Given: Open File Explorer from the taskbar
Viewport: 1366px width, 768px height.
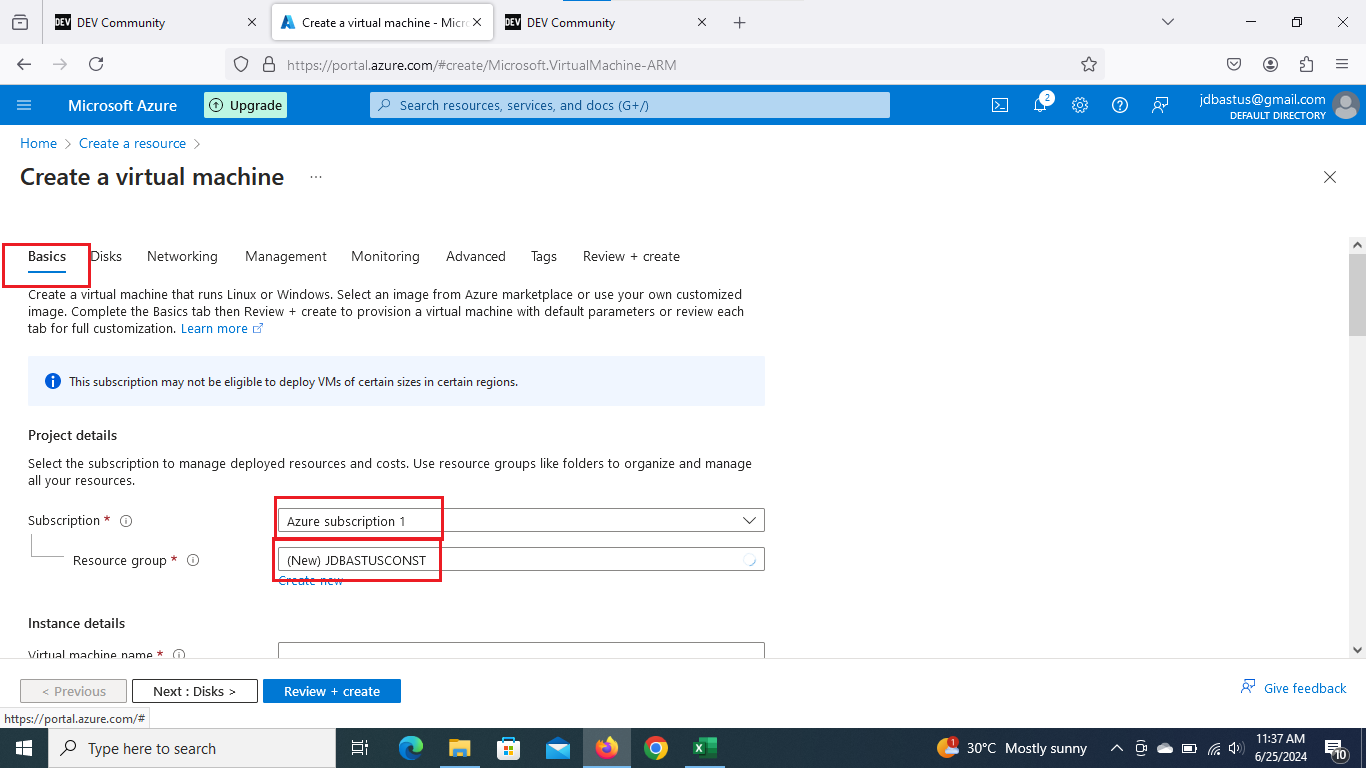Looking at the screenshot, I should 459,748.
